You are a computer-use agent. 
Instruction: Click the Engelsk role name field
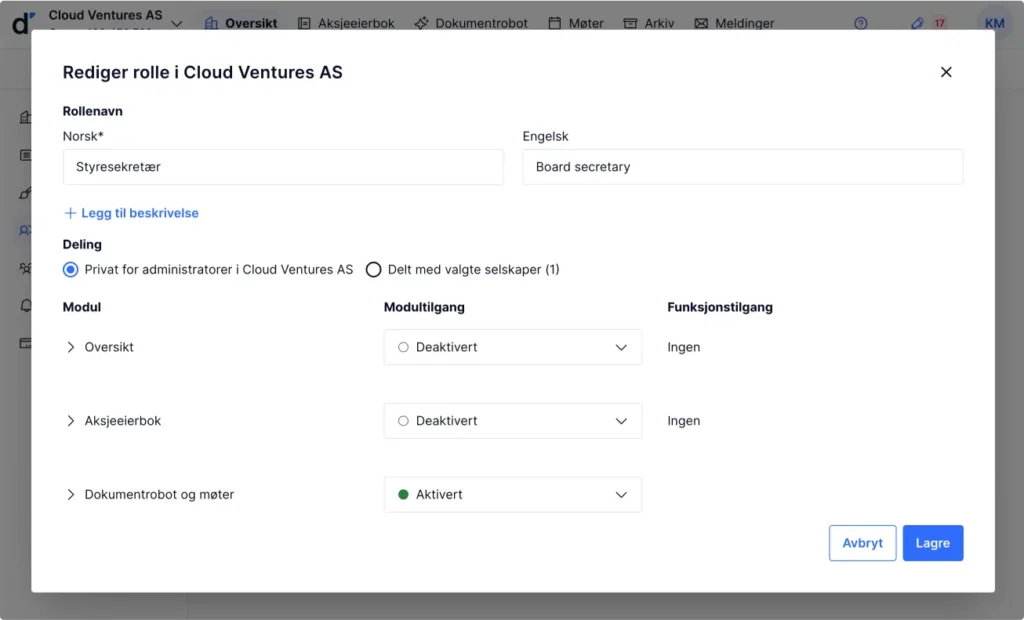pos(742,167)
